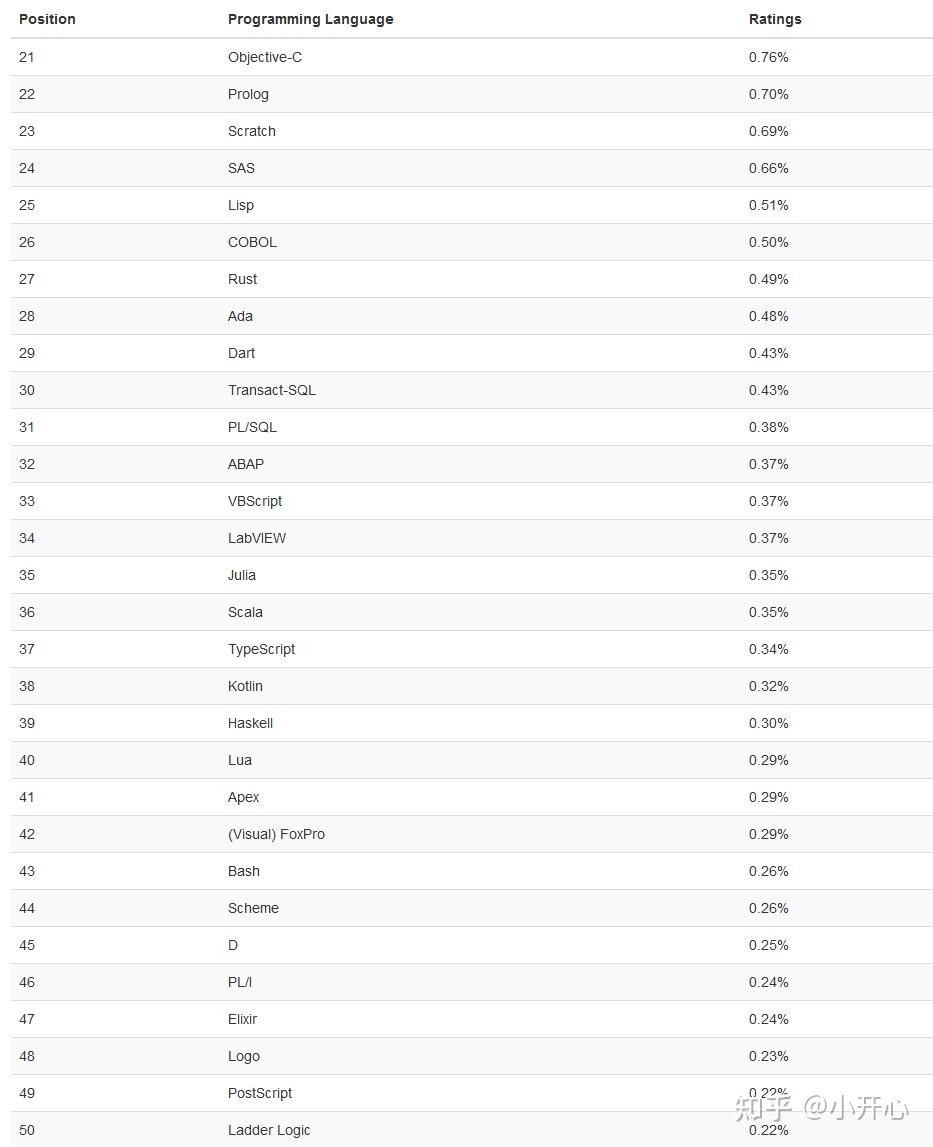
Task: Click TypeScript in the list
Action: pos(261,649)
